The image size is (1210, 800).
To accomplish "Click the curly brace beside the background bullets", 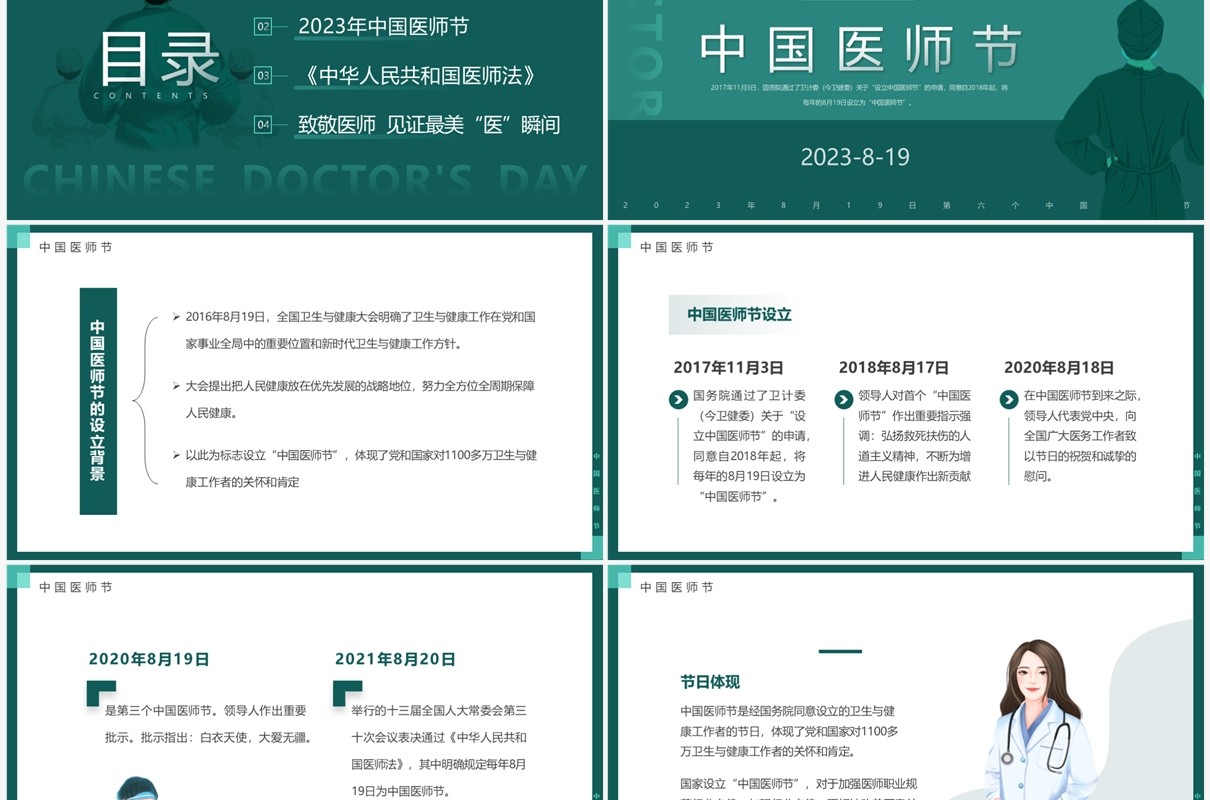I will 146,401.
